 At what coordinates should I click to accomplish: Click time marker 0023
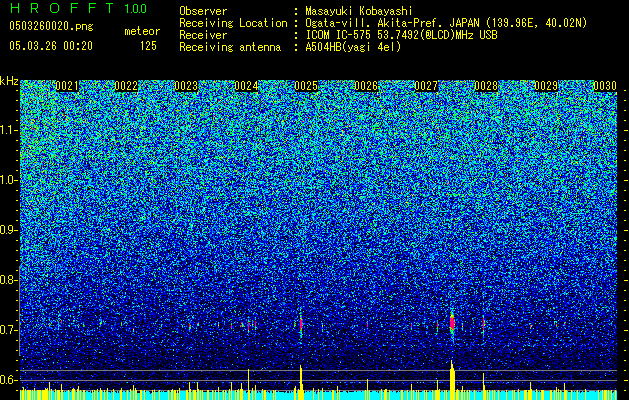186,86
